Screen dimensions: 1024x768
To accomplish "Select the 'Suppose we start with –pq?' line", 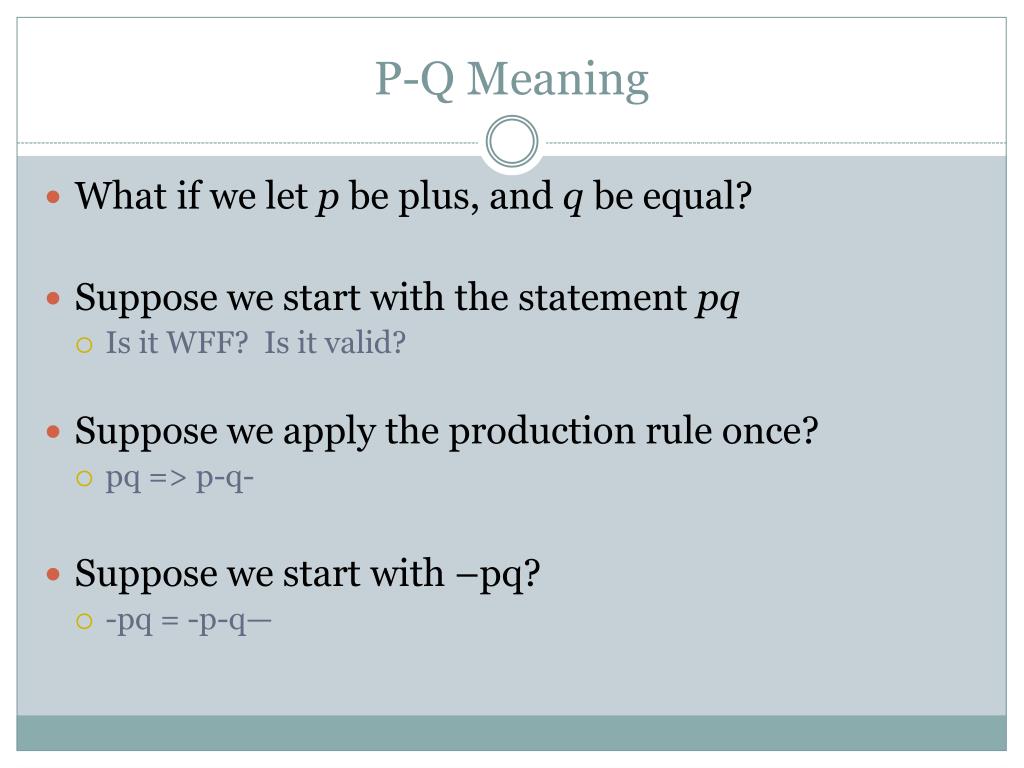I will coord(308,574).
